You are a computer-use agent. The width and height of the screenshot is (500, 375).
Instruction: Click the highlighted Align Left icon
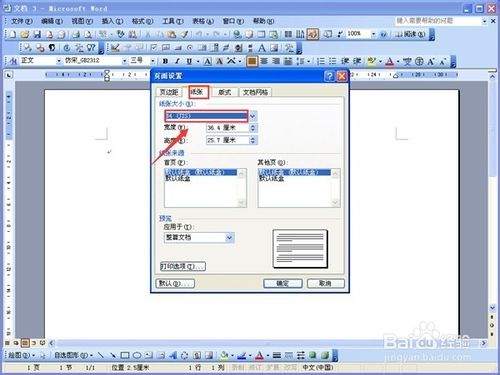point(252,61)
